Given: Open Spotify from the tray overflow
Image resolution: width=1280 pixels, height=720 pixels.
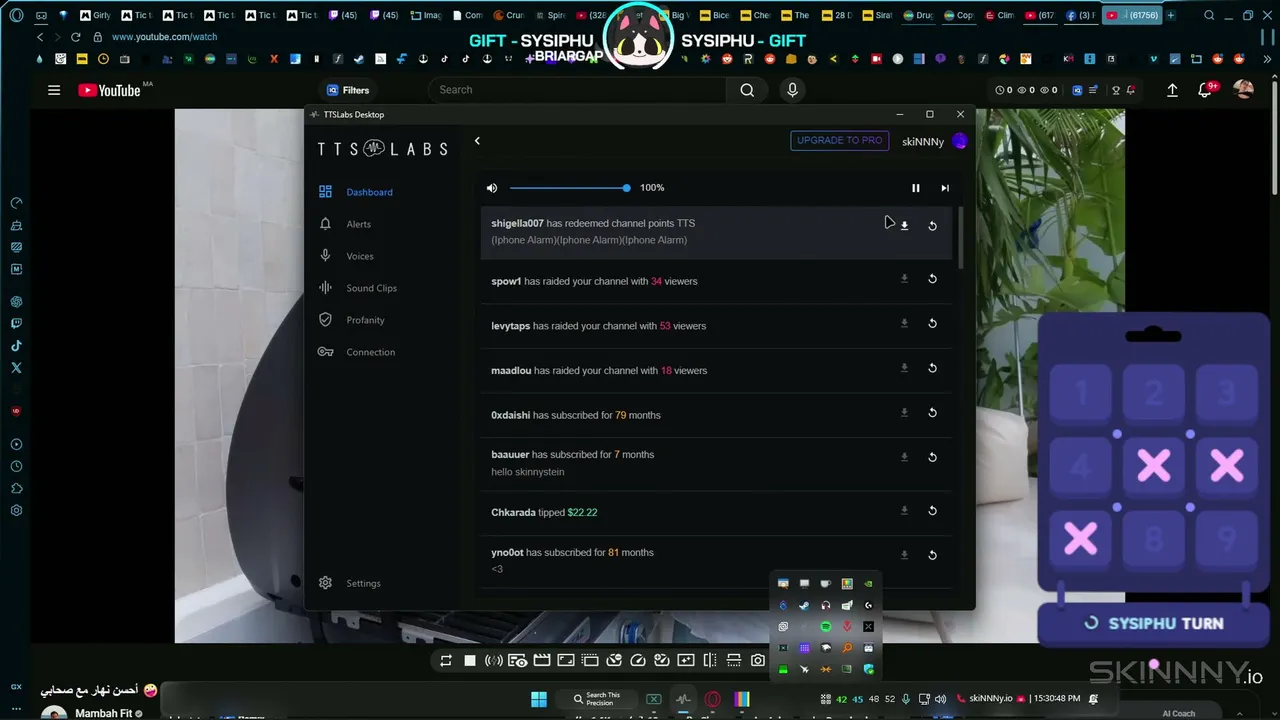Looking at the screenshot, I should (x=826, y=627).
